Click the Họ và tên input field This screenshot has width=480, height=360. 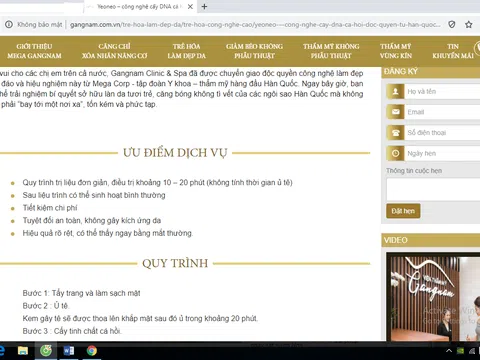pos(442,92)
